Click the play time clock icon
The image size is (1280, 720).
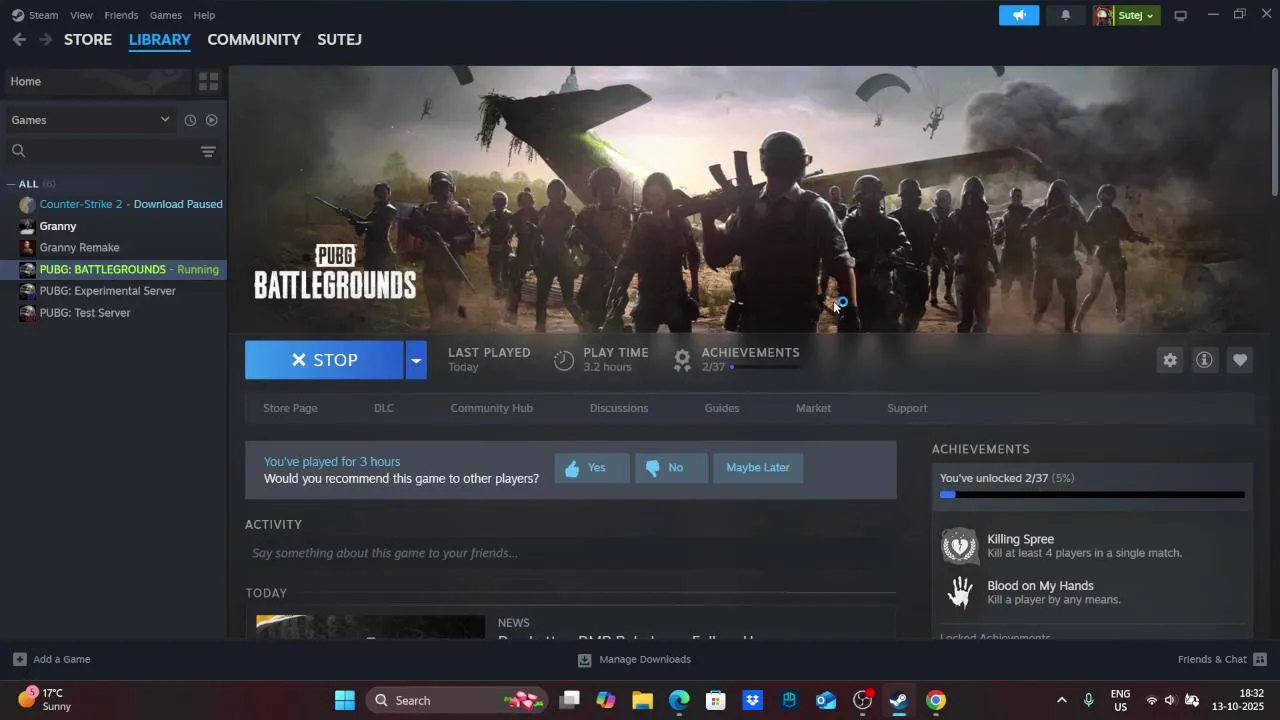pyautogui.click(x=564, y=360)
